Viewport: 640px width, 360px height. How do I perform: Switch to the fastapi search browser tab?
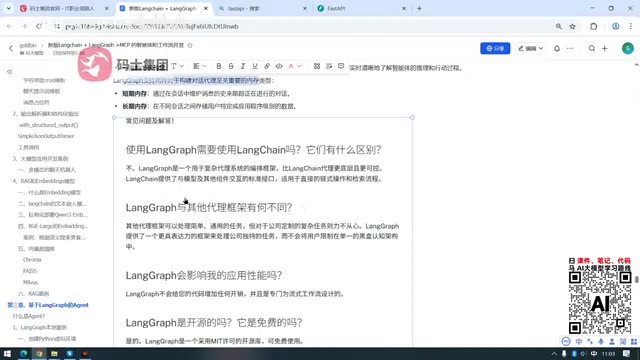point(263,8)
